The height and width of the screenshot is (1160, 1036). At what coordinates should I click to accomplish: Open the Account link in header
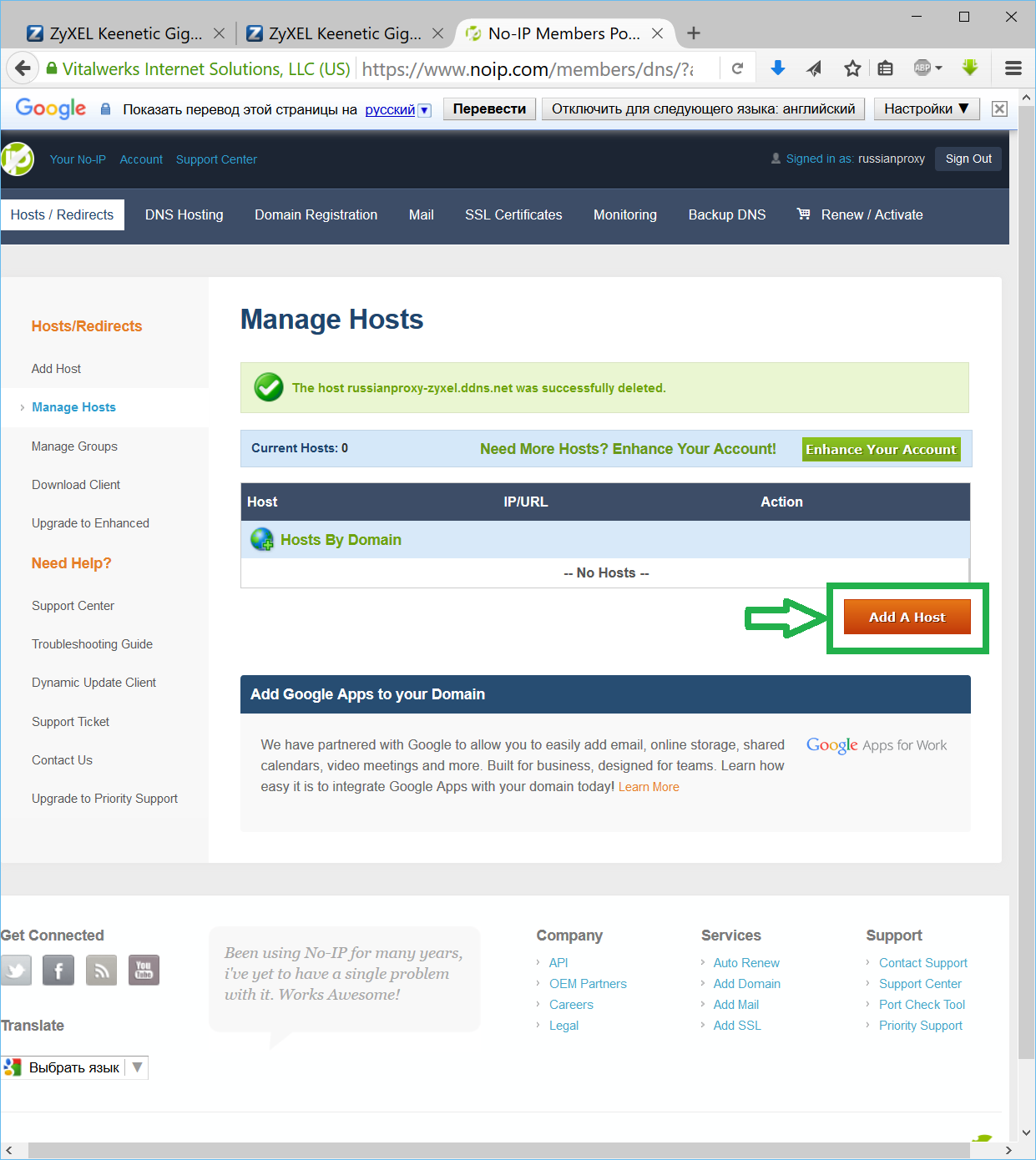click(x=141, y=159)
